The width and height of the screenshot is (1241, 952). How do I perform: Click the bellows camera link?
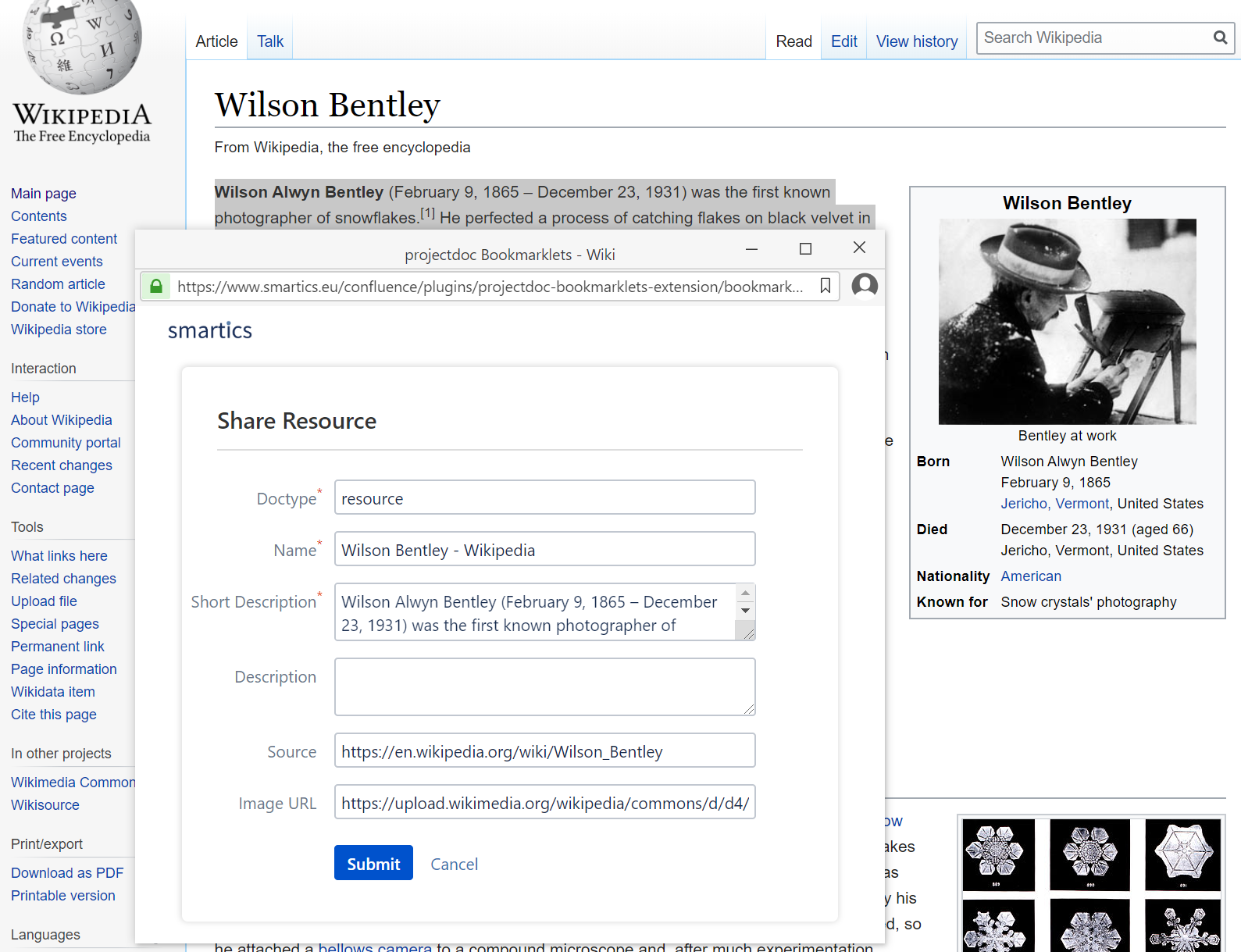click(x=375, y=947)
